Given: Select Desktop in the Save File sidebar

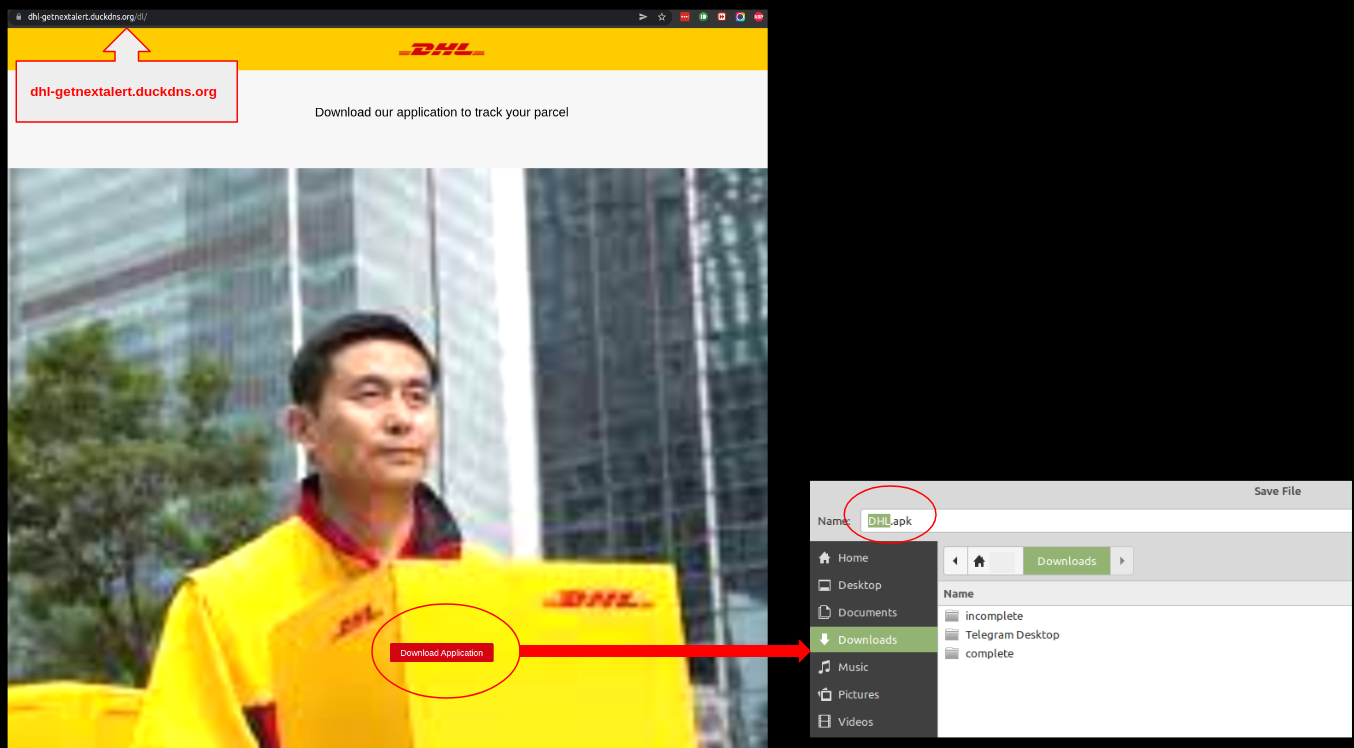Looking at the screenshot, I should (x=874, y=585).
